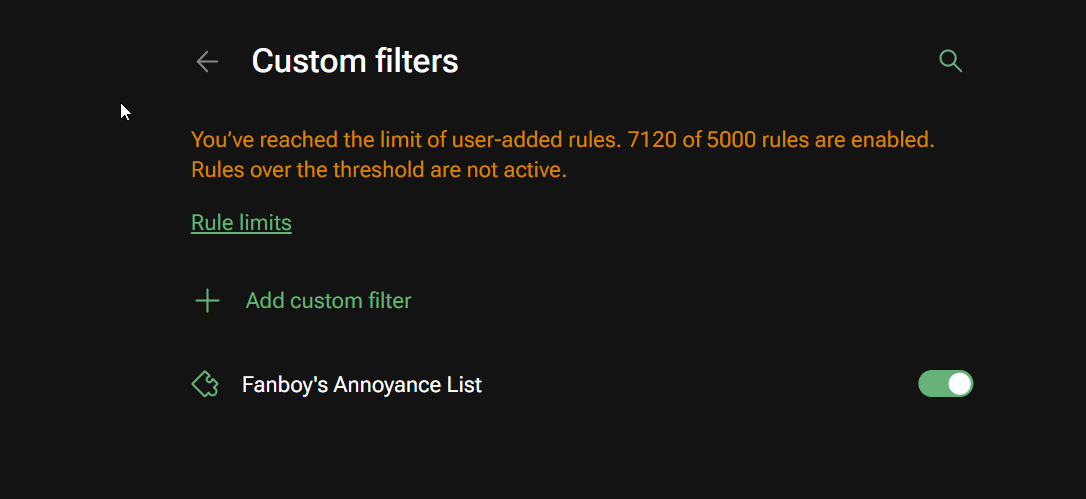Click the plus icon to add a filter
The width and height of the screenshot is (1086, 499).
207,300
